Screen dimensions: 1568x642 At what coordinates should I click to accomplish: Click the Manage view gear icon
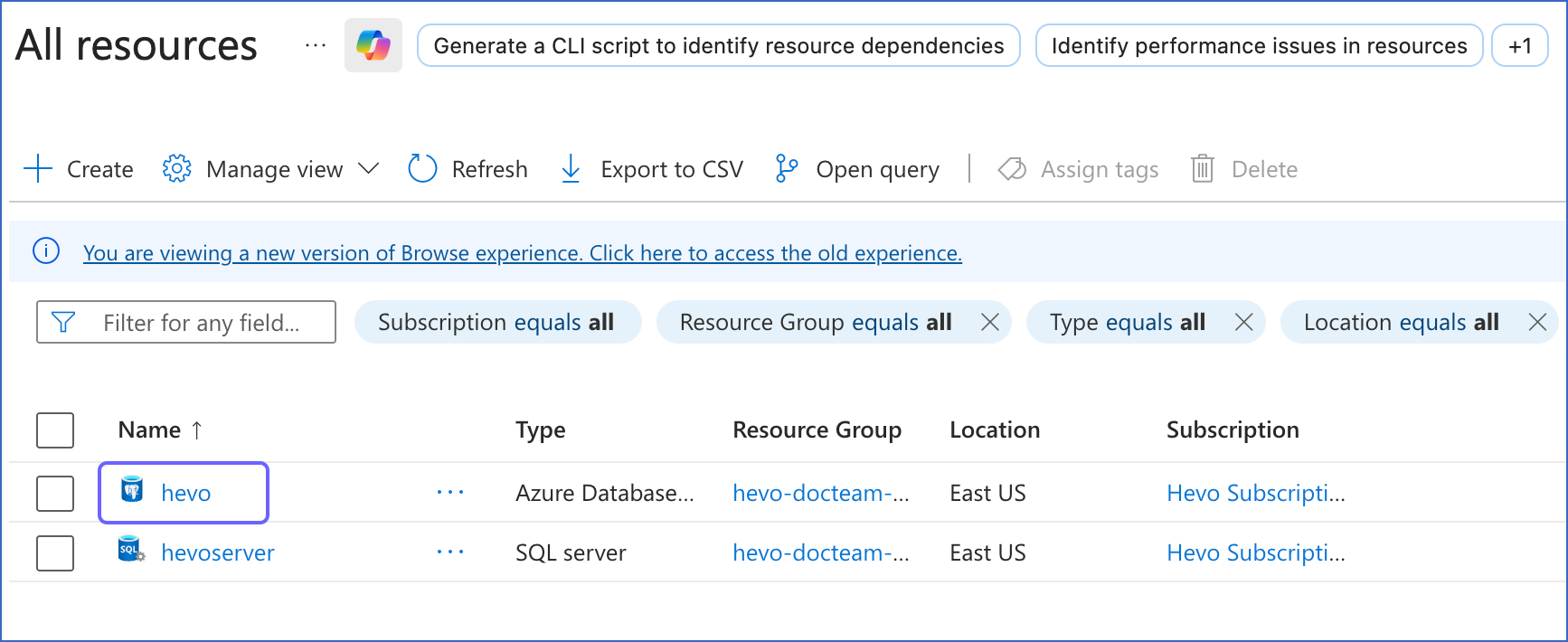coord(176,168)
